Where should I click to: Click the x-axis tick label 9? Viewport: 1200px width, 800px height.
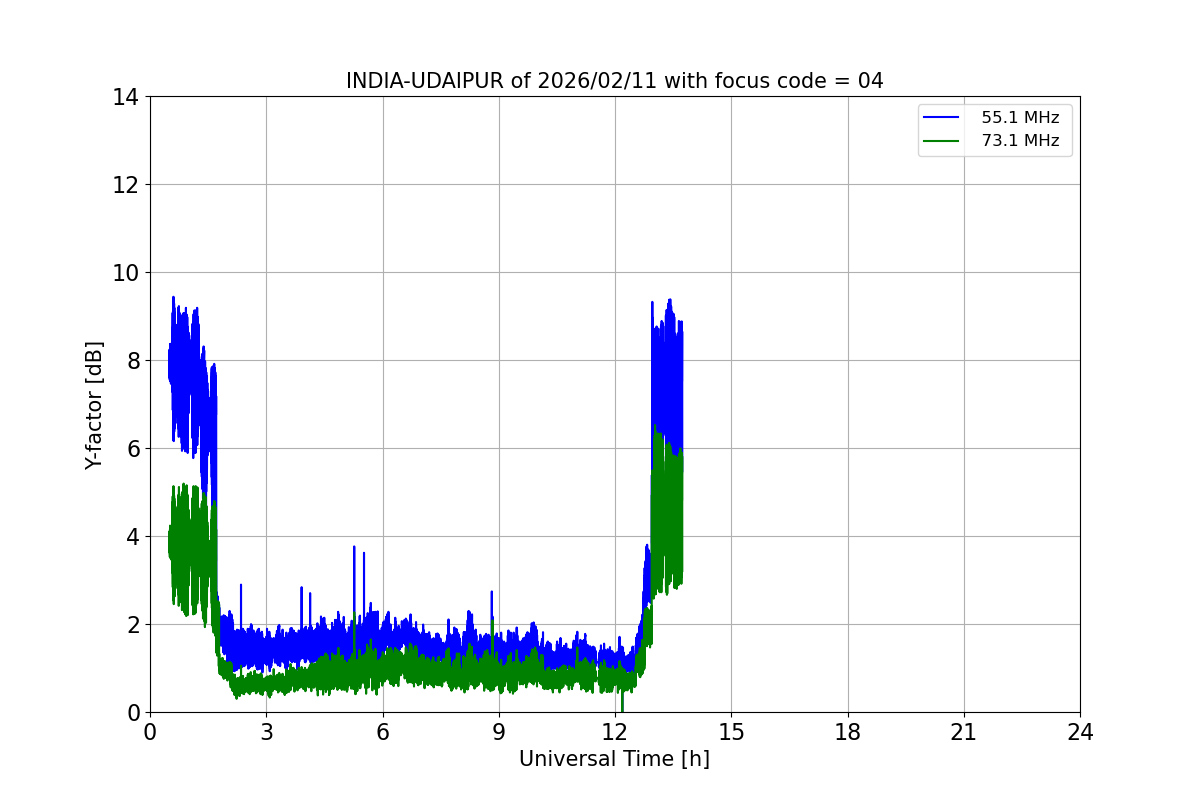499,732
